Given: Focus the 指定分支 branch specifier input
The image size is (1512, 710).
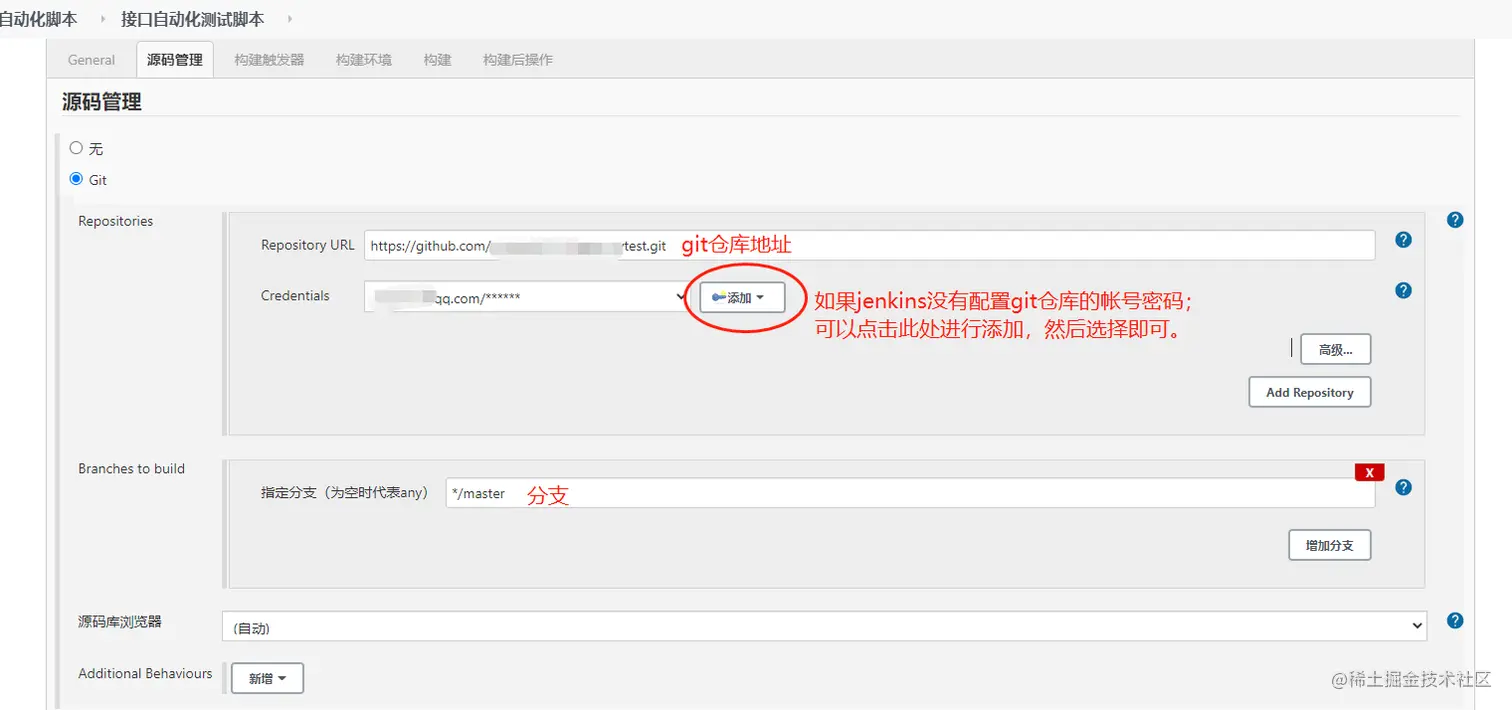Looking at the screenshot, I should click(910, 493).
